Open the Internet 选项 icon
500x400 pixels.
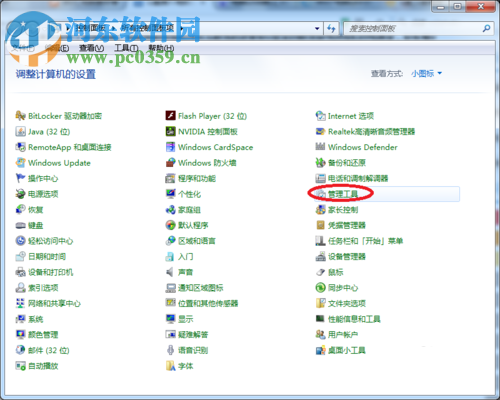pos(320,116)
